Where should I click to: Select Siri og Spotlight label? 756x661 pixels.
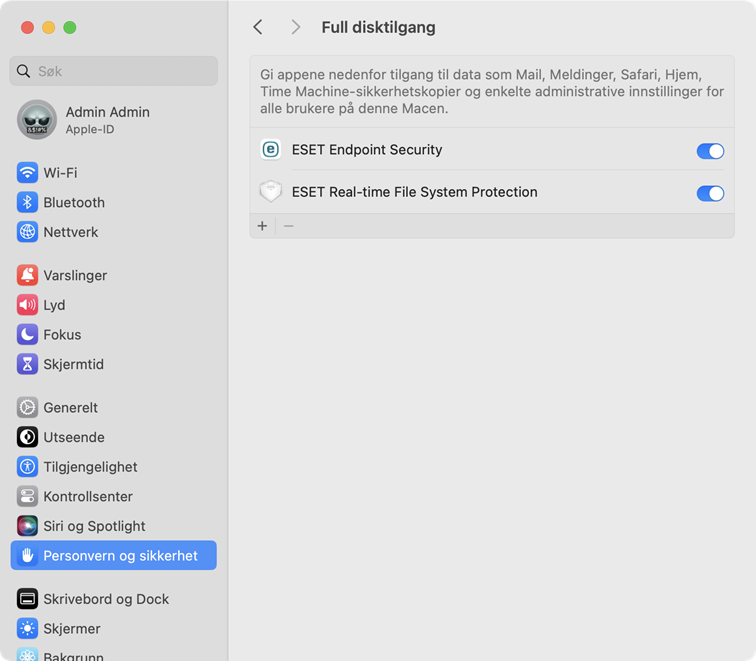click(94, 526)
